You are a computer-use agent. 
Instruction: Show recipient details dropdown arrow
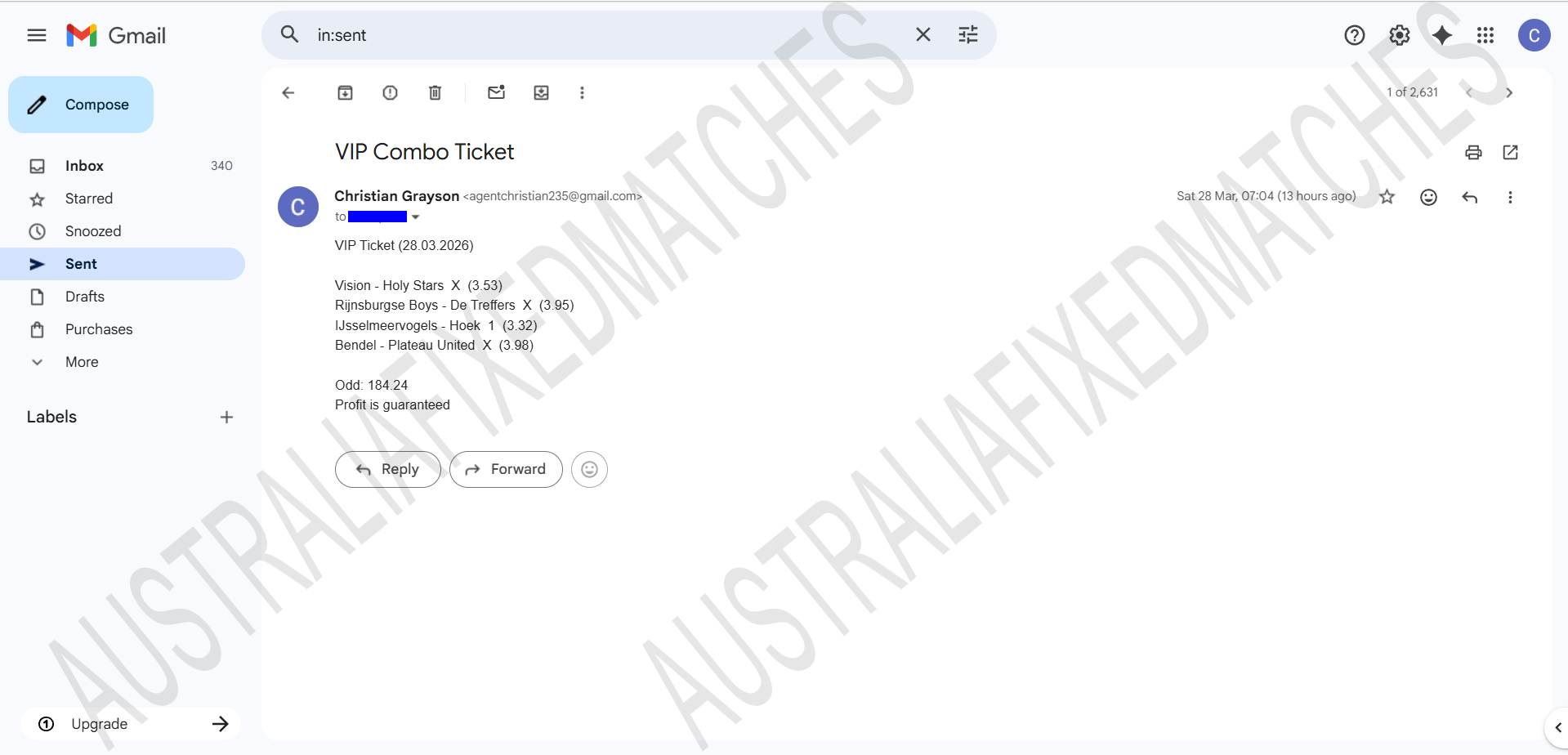(x=416, y=217)
